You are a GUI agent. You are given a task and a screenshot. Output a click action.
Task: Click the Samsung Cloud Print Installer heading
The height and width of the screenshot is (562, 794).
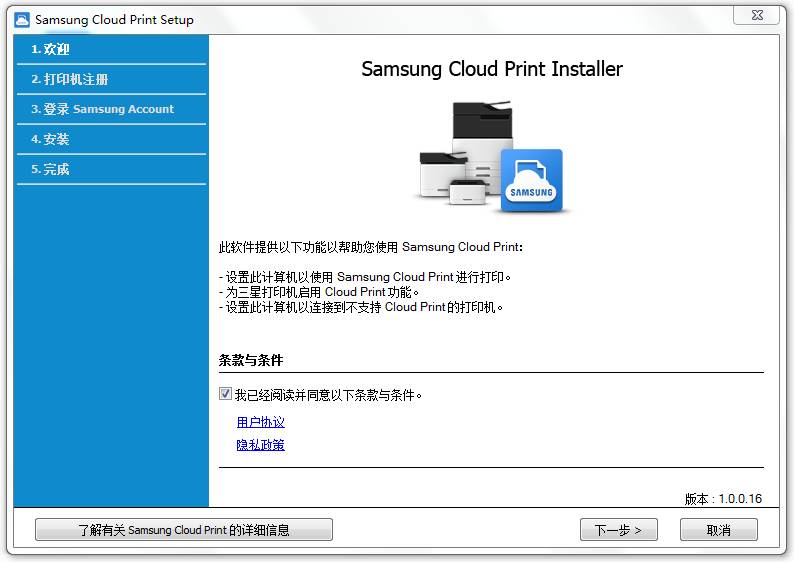pos(492,69)
